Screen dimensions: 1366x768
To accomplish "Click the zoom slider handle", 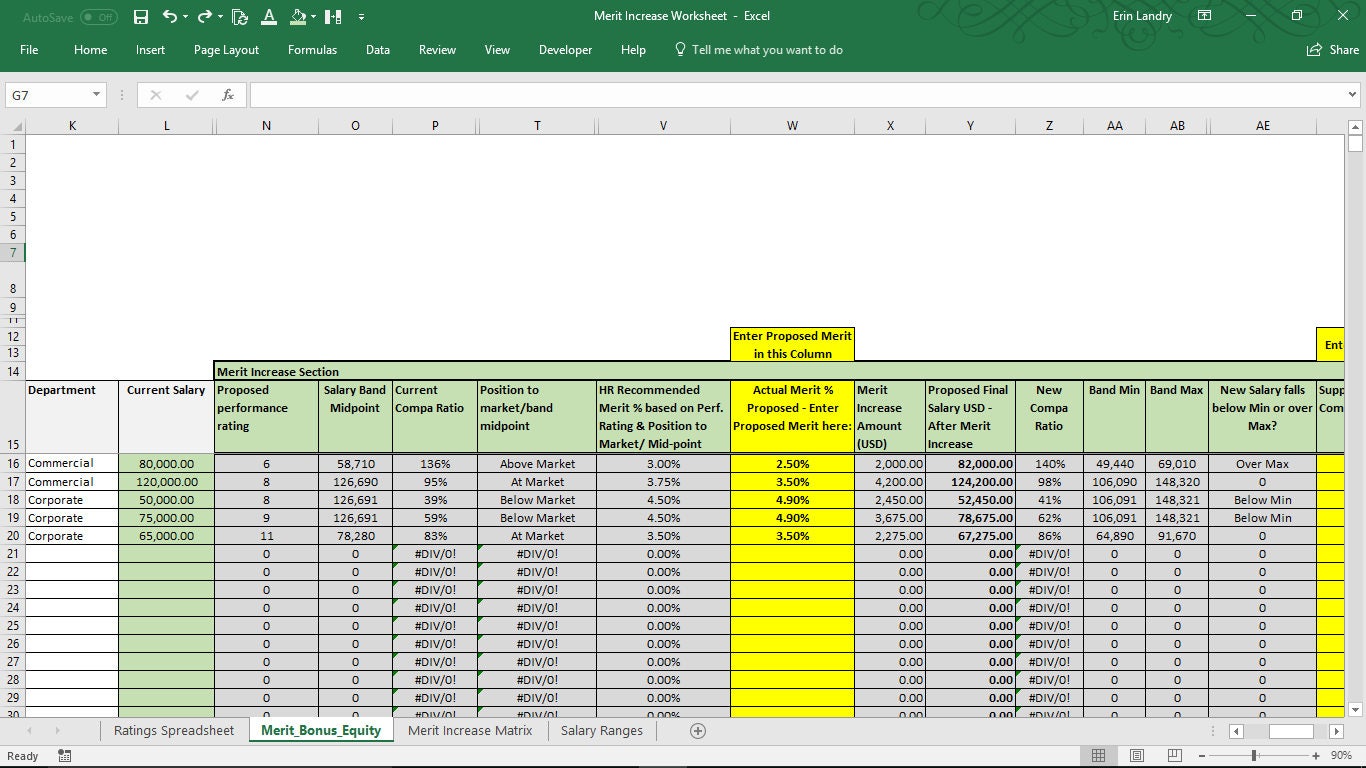I will 1253,756.
